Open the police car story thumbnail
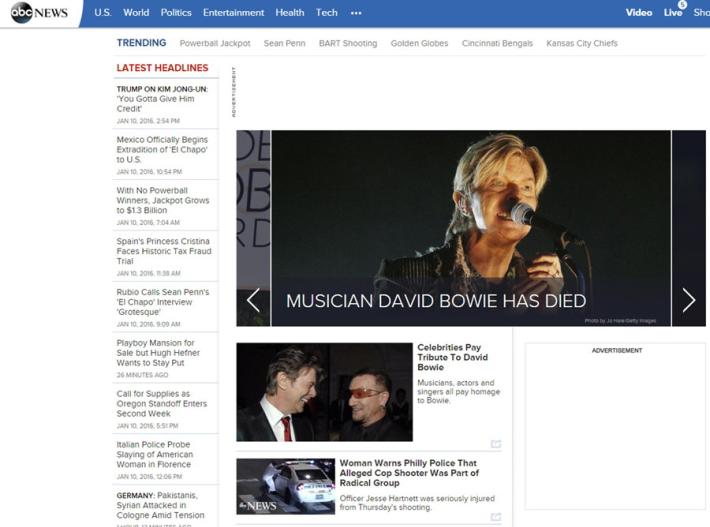710x527 pixels. click(x=285, y=486)
